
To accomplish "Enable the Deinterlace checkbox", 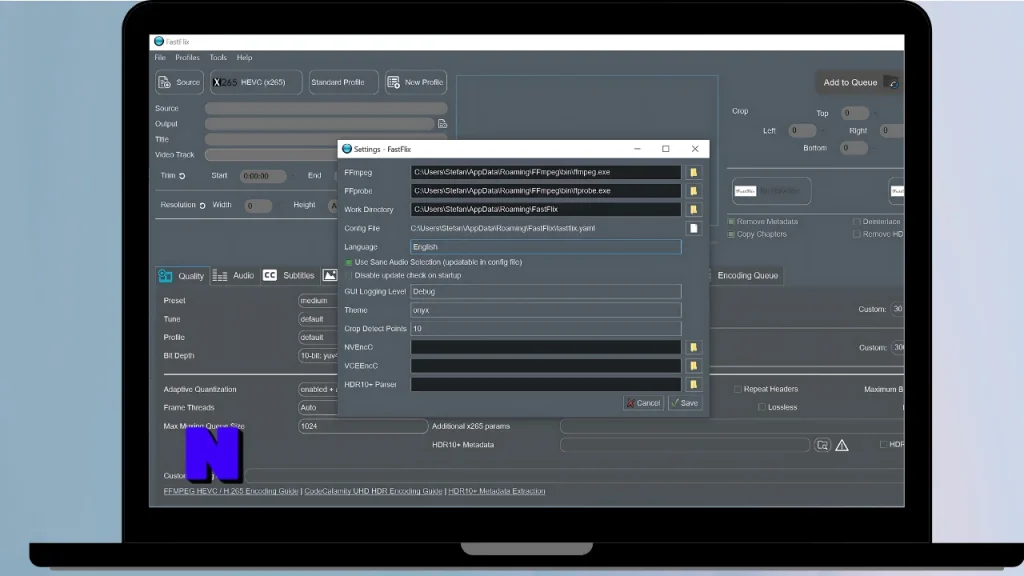I will coord(857,222).
